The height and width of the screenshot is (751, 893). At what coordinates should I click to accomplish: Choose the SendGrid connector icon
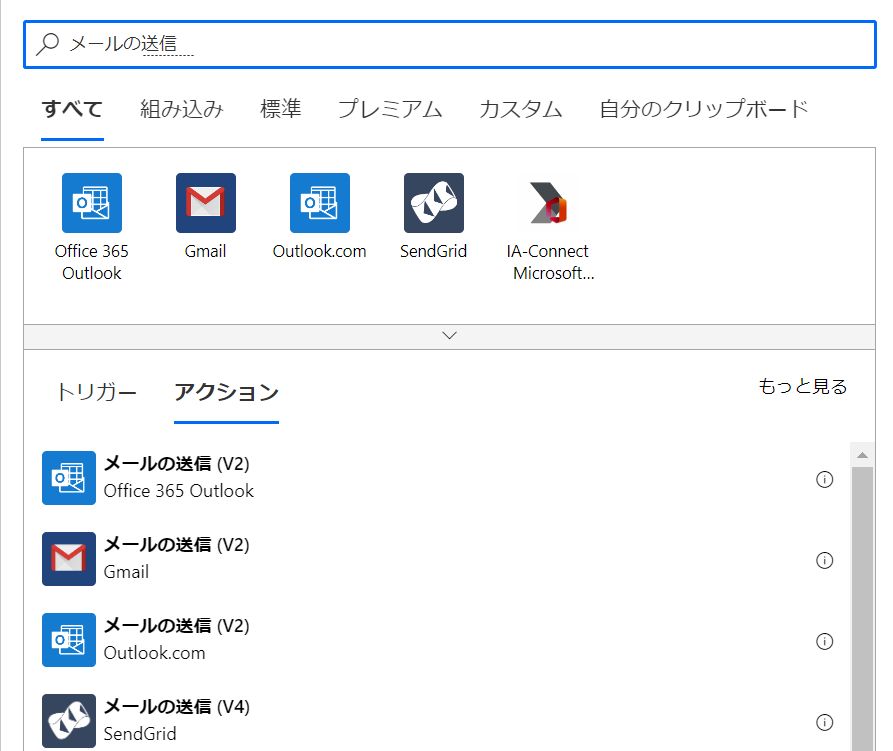point(433,203)
